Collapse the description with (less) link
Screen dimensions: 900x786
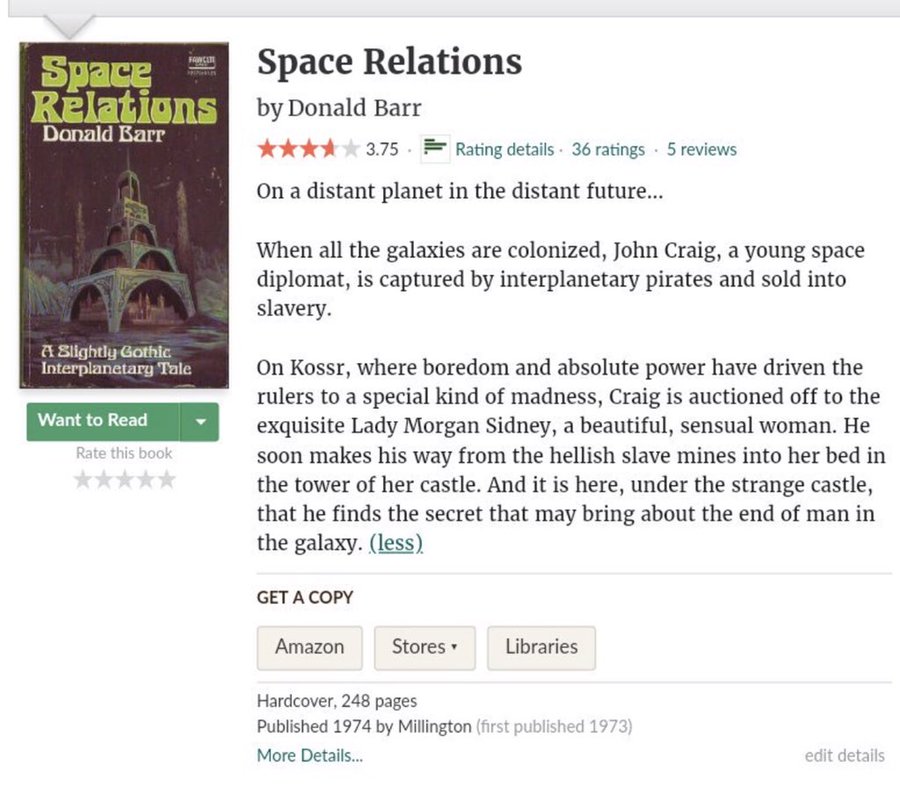pos(395,543)
